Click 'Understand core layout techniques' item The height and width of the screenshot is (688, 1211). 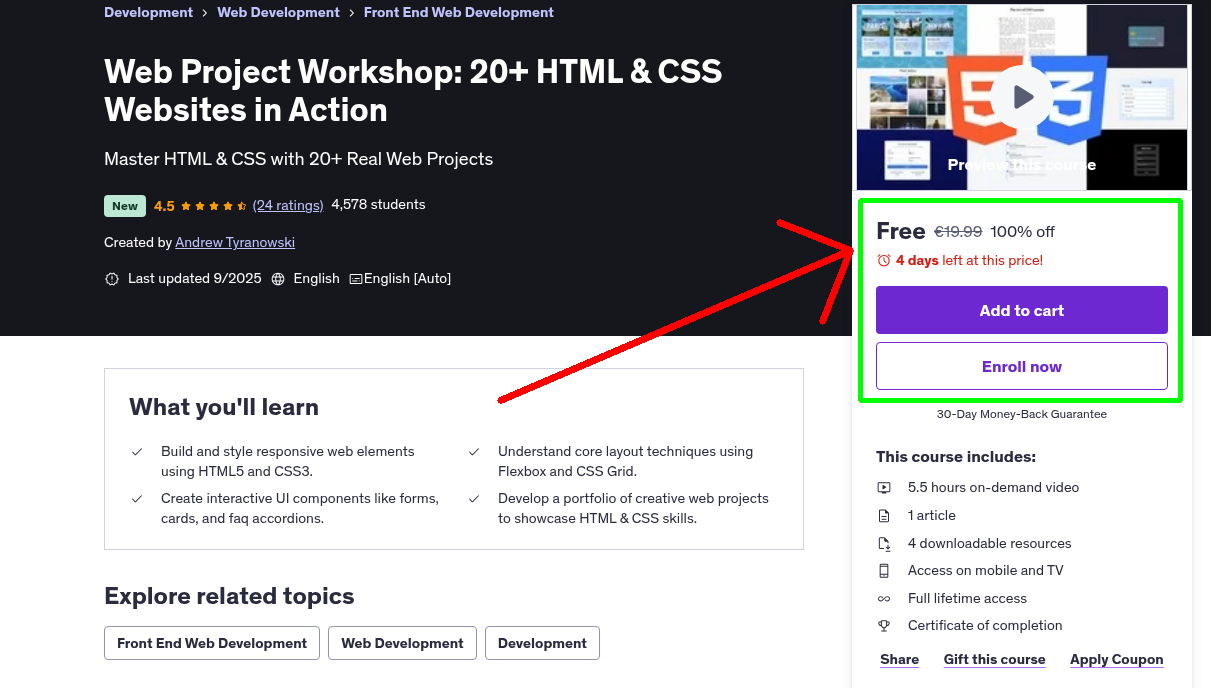pyautogui.click(x=626, y=461)
